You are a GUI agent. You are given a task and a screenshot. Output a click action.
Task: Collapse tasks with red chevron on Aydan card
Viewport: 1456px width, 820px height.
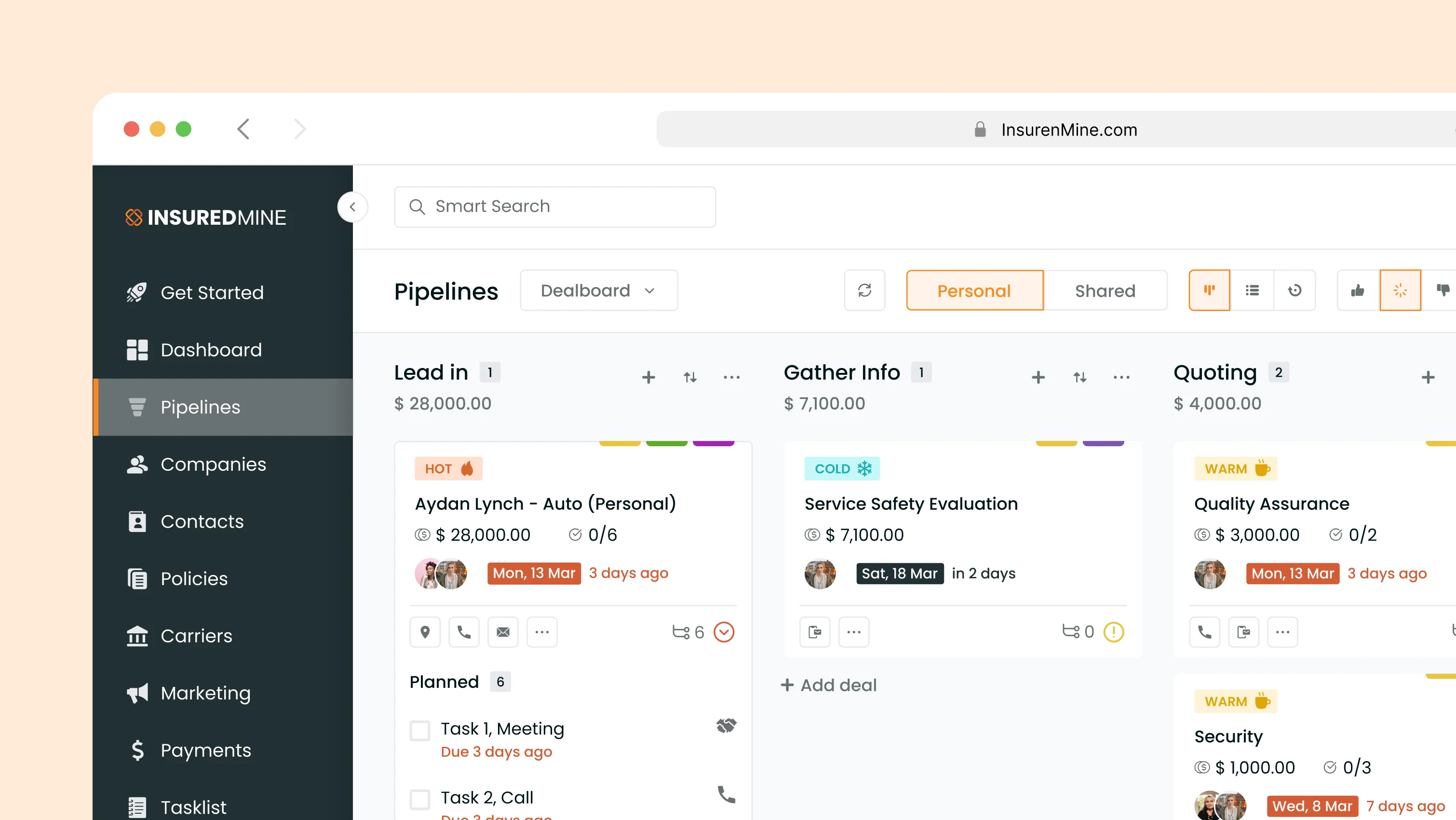(724, 632)
